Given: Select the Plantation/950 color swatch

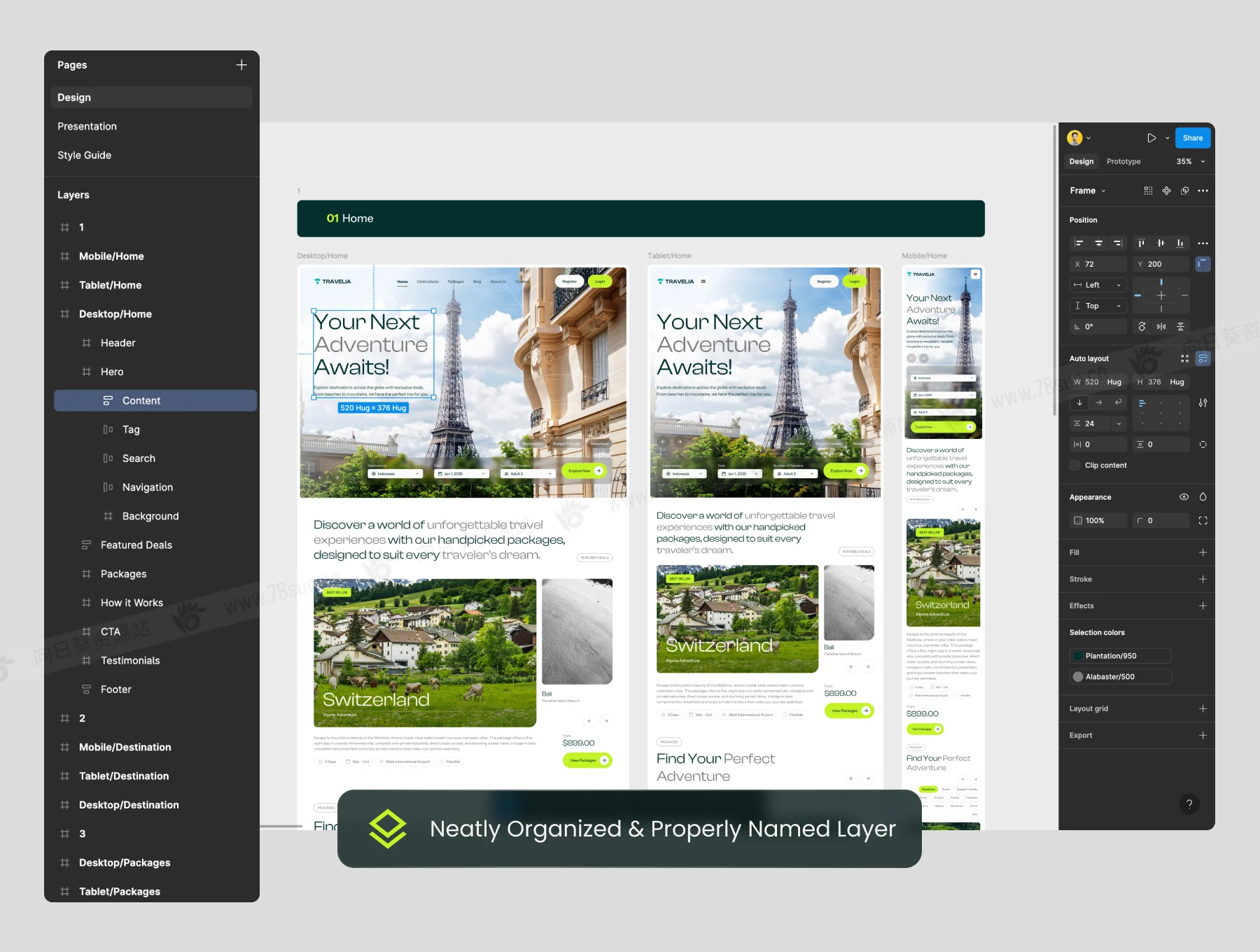Looking at the screenshot, I should tap(1079, 656).
